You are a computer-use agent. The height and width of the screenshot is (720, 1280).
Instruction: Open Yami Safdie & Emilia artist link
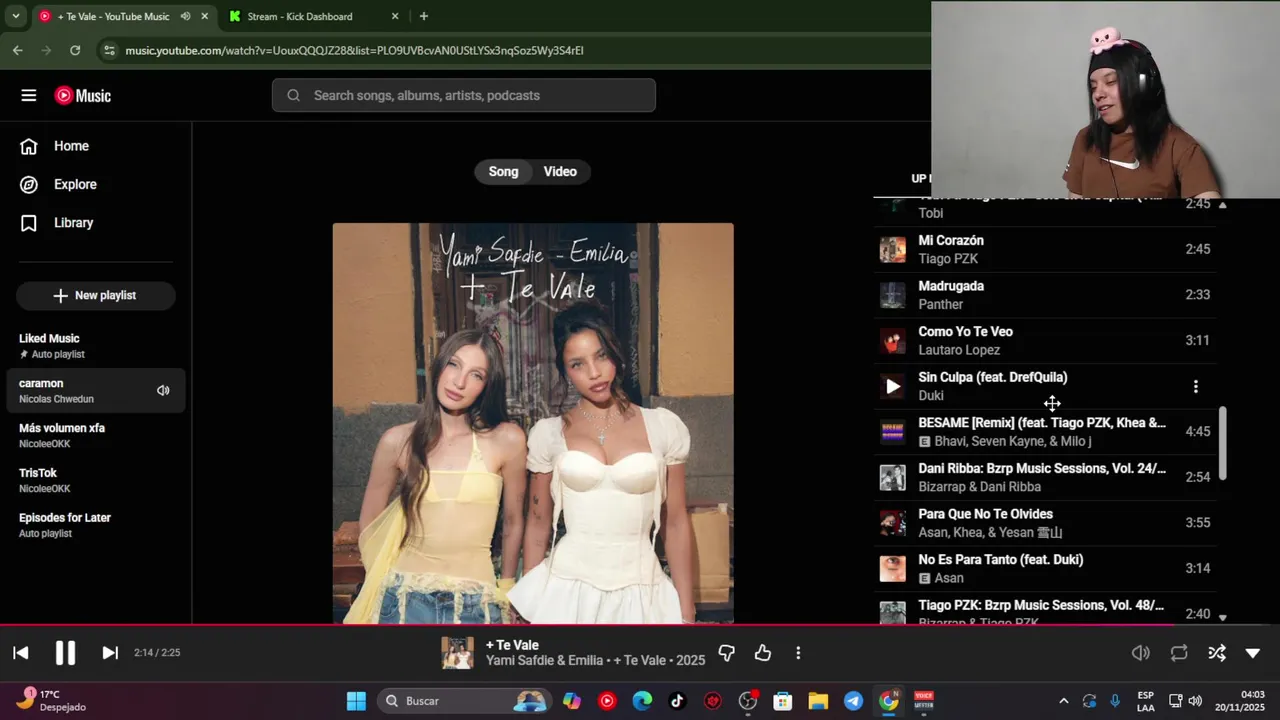pos(544,660)
